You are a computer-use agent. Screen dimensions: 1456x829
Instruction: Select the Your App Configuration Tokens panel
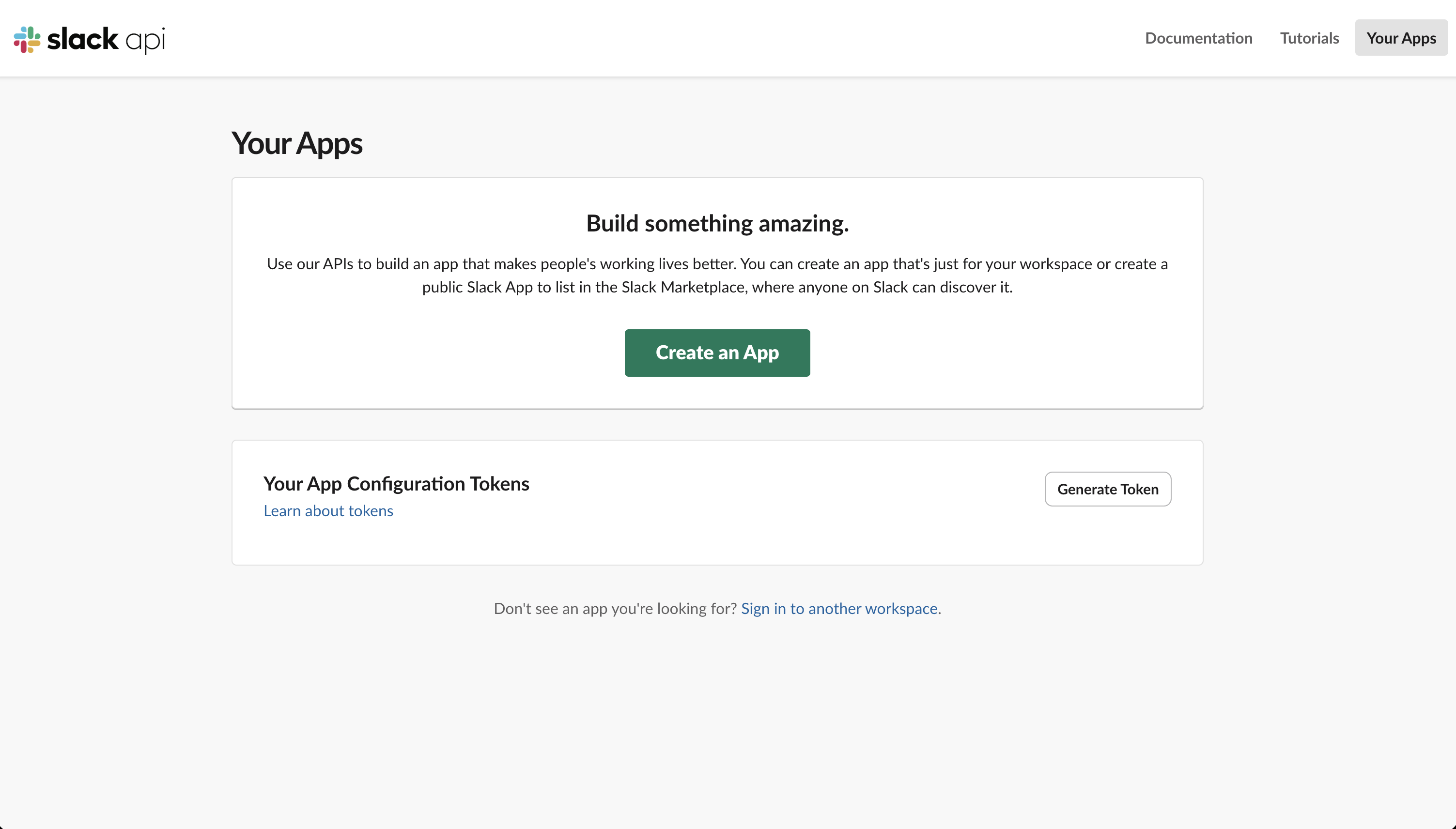point(396,483)
